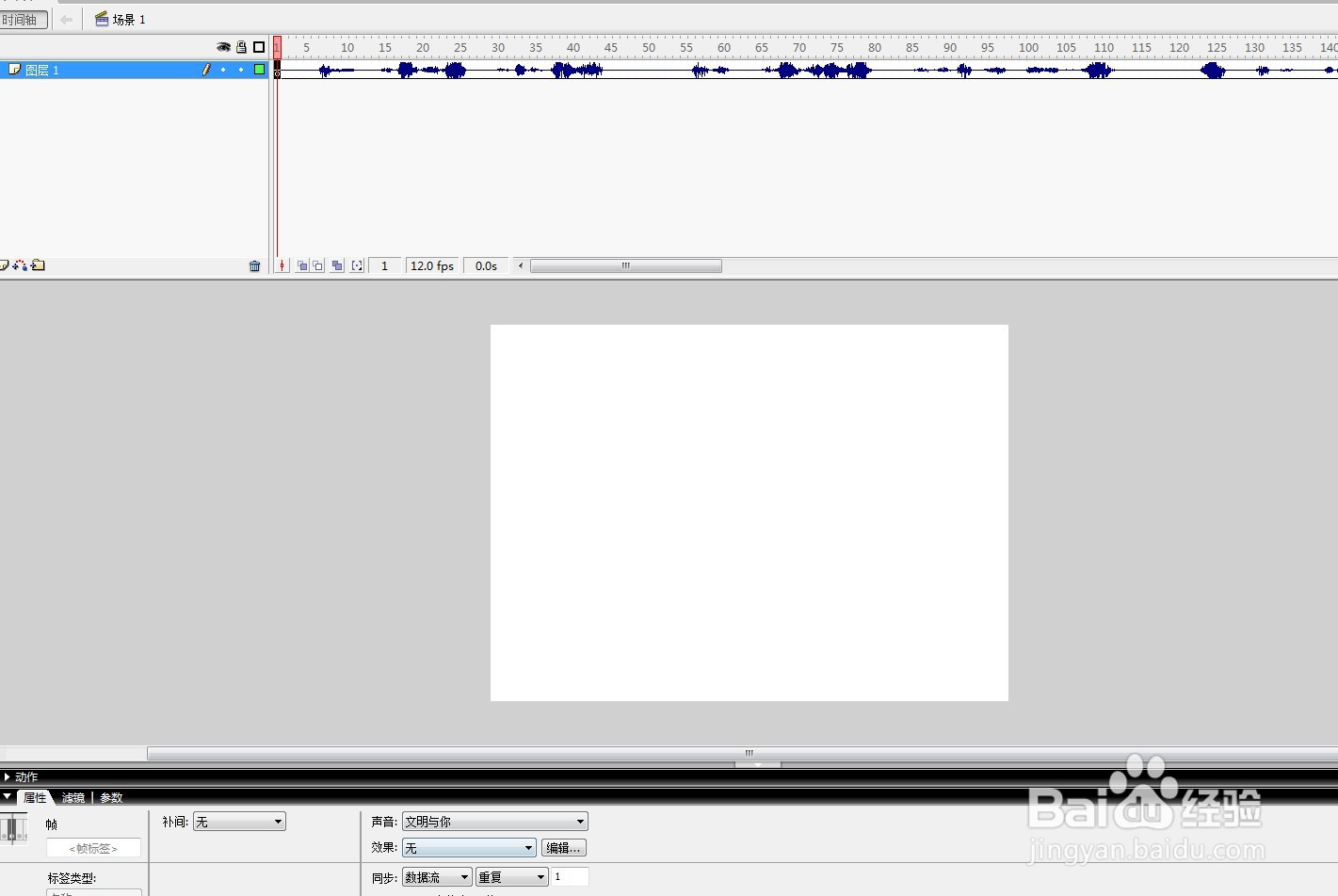Toggle lock all layers padlock icon
This screenshot has height=896, width=1338.
tap(241, 47)
